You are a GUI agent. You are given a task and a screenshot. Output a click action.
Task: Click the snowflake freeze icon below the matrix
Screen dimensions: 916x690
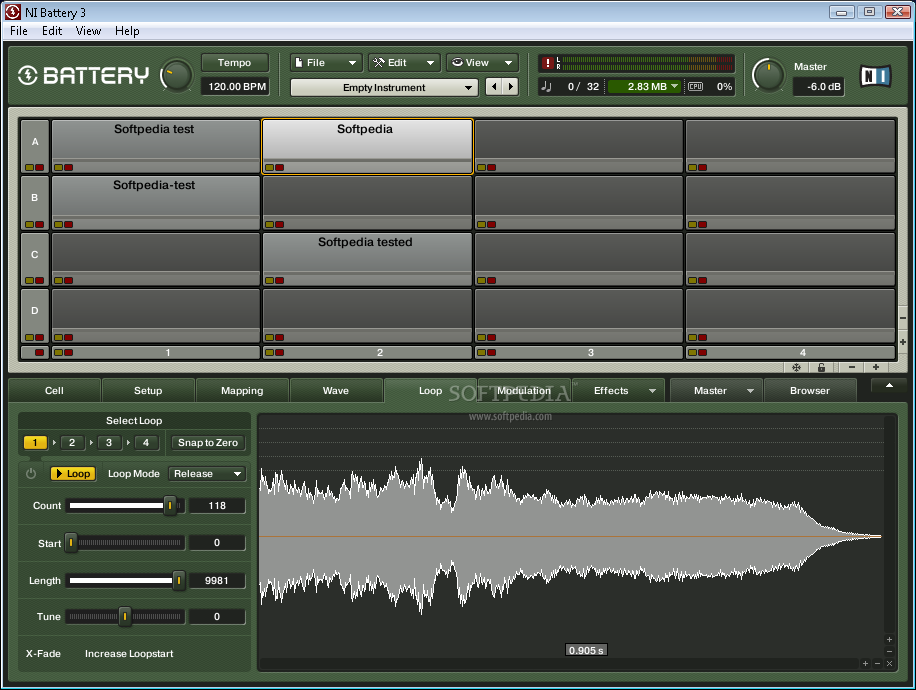tap(796, 367)
